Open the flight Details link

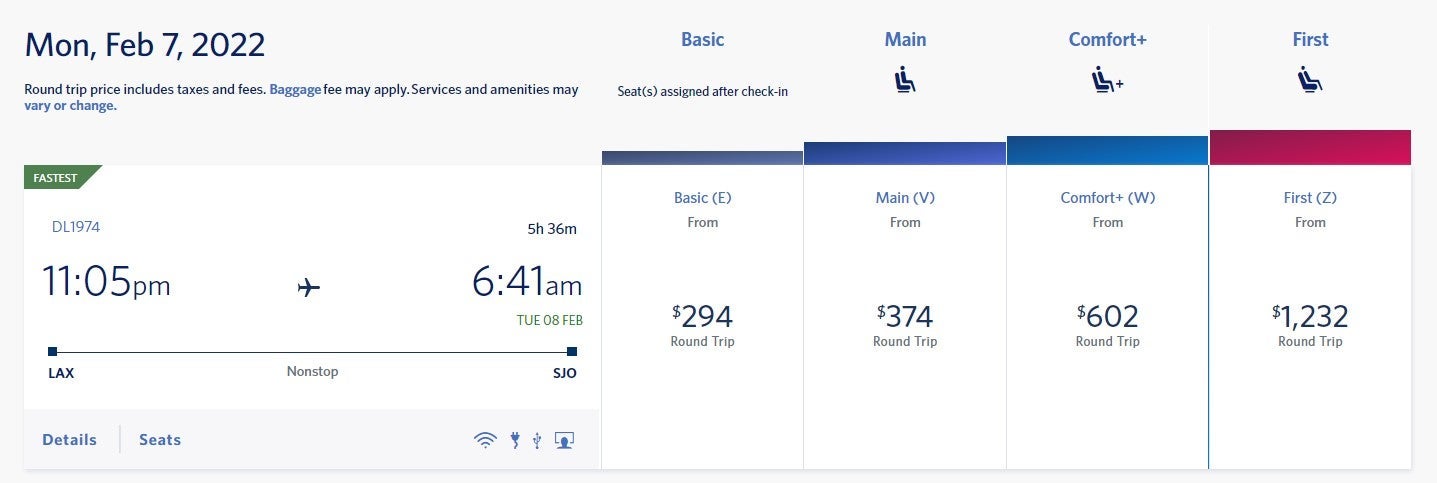coord(70,440)
